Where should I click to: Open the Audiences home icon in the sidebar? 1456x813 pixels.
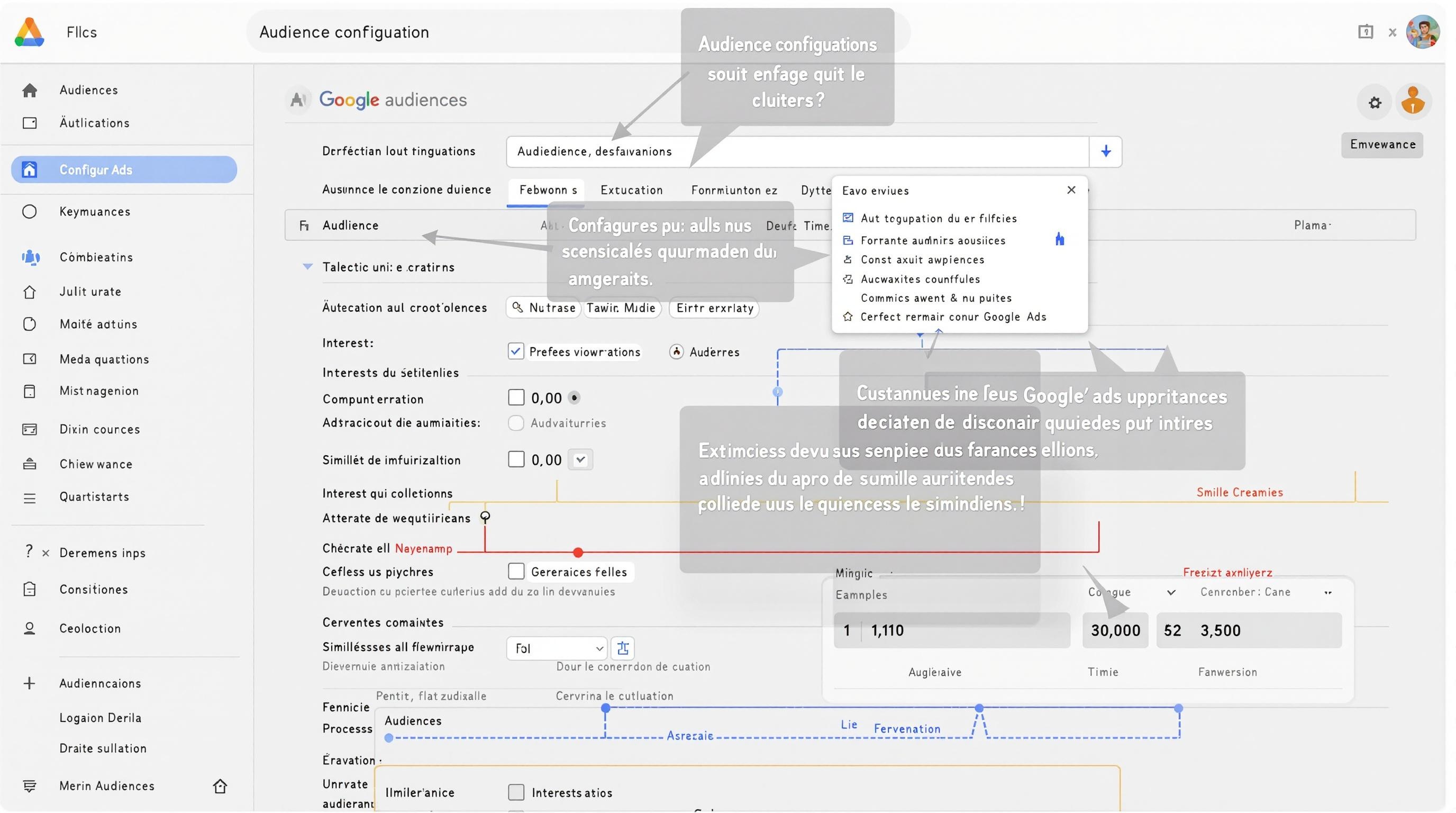(x=30, y=90)
